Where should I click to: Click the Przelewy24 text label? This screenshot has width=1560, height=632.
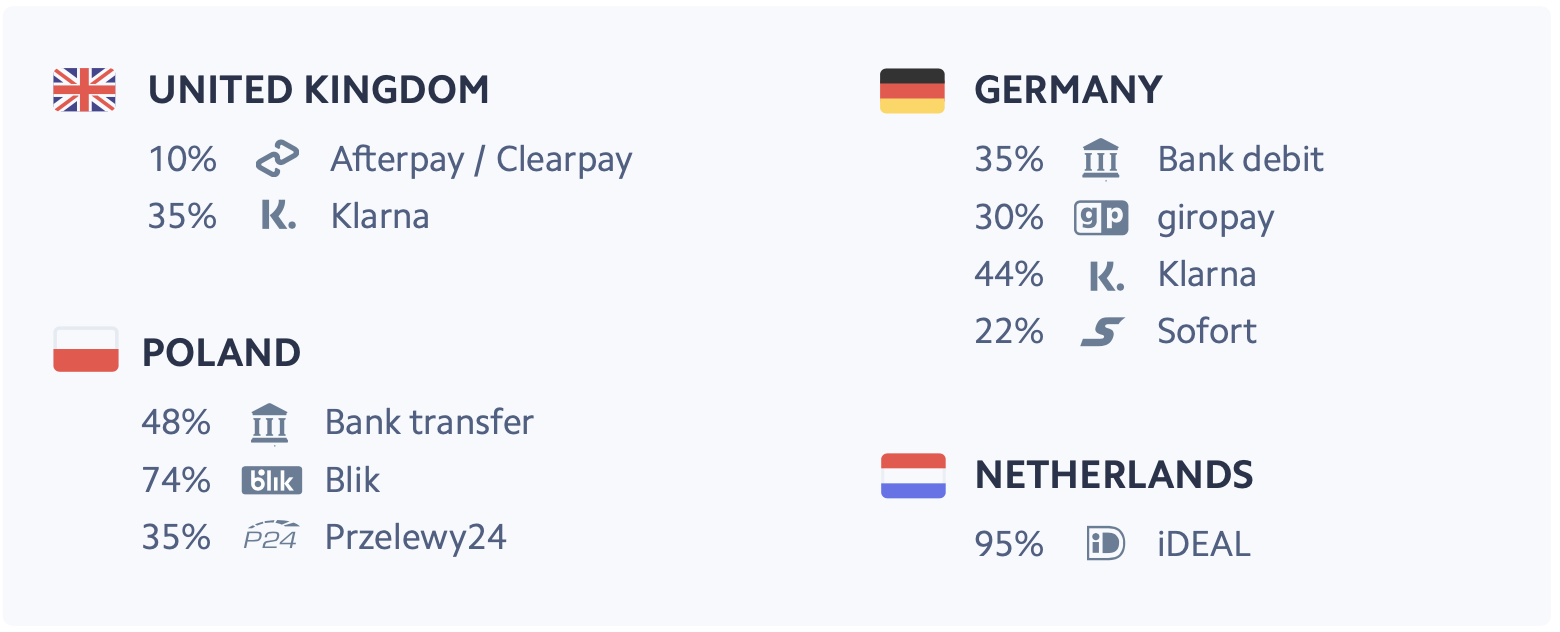pyautogui.click(x=416, y=538)
